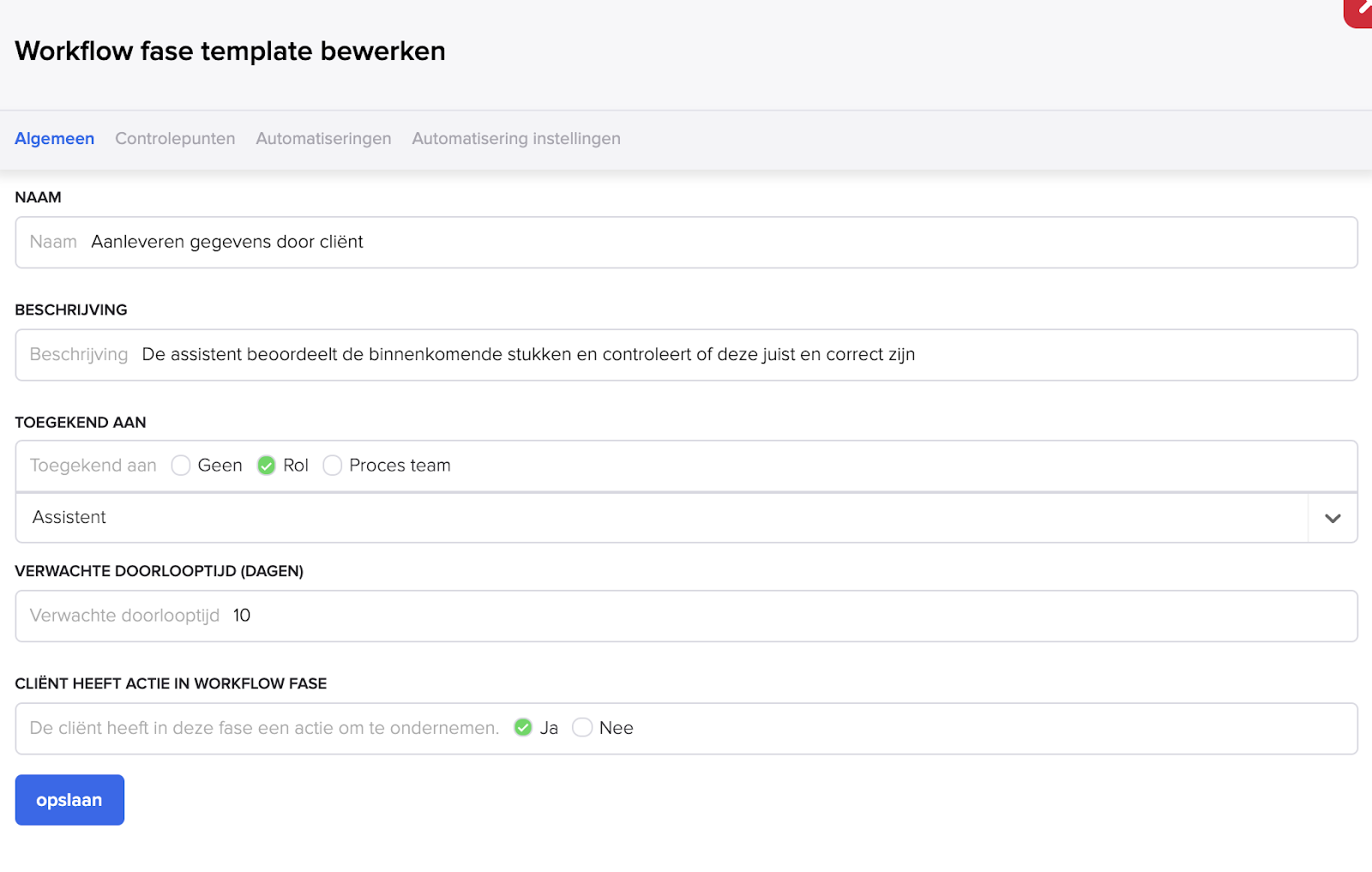The height and width of the screenshot is (872, 1372).
Task: Open the Controlepunten tab
Action: pyautogui.click(x=175, y=139)
